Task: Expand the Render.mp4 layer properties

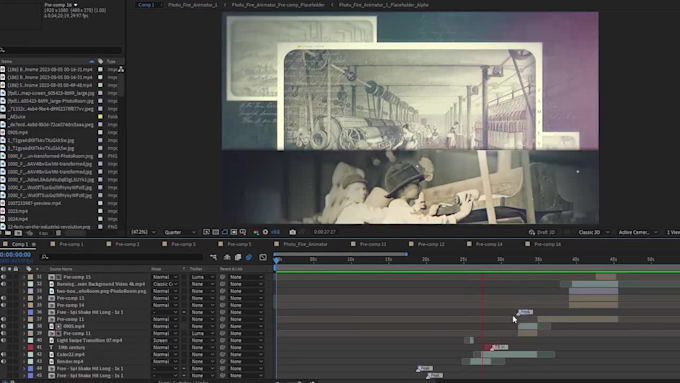Action: [x=24, y=361]
